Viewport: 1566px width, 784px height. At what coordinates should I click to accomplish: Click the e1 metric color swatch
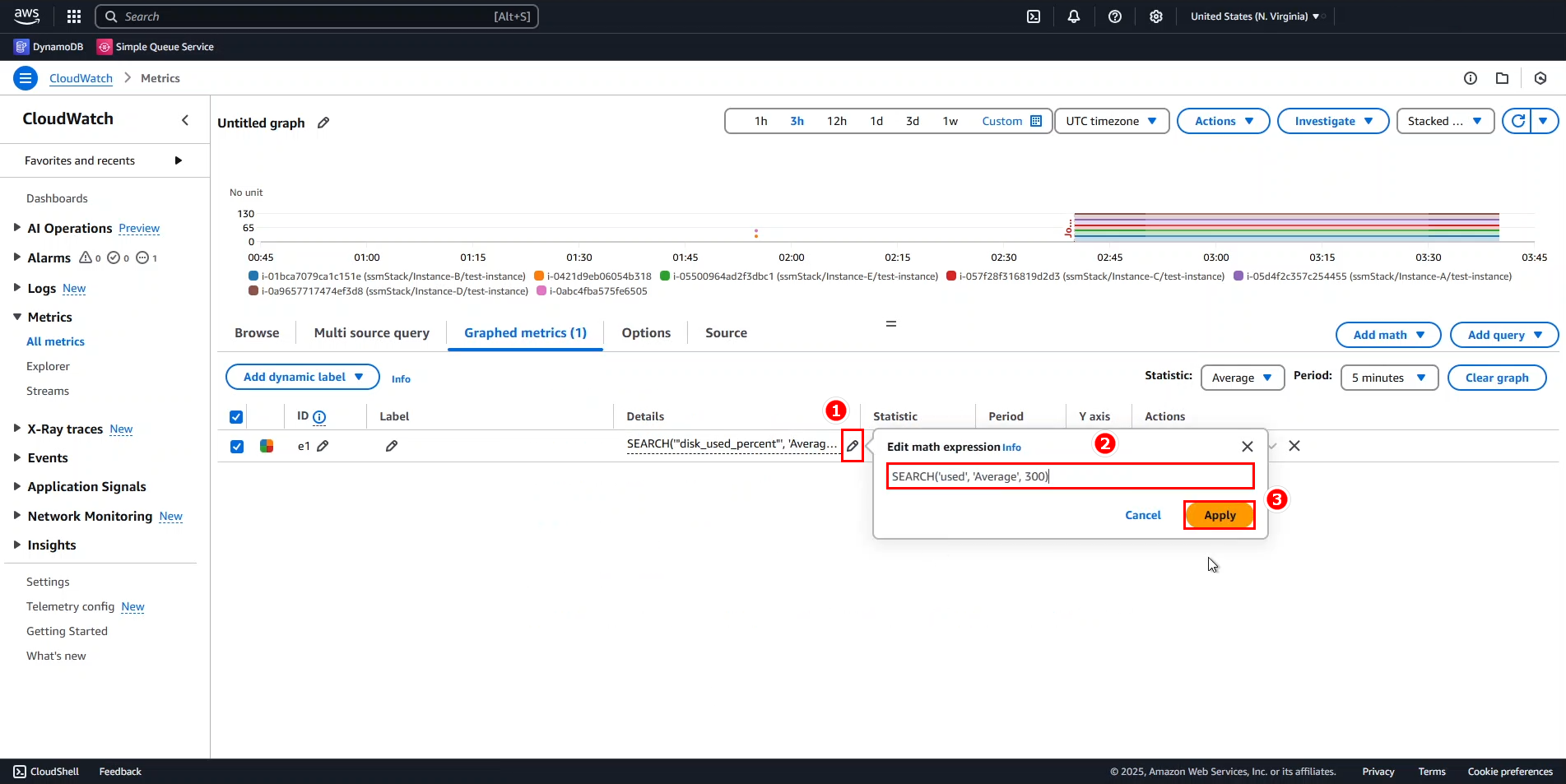click(267, 446)
